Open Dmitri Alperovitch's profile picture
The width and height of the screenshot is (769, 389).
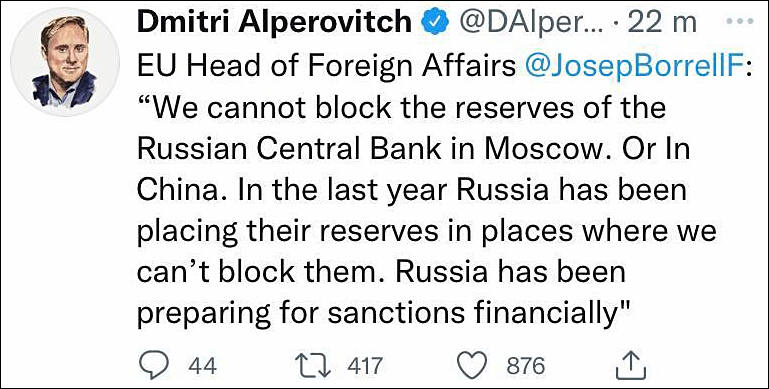tap(65, 61)
